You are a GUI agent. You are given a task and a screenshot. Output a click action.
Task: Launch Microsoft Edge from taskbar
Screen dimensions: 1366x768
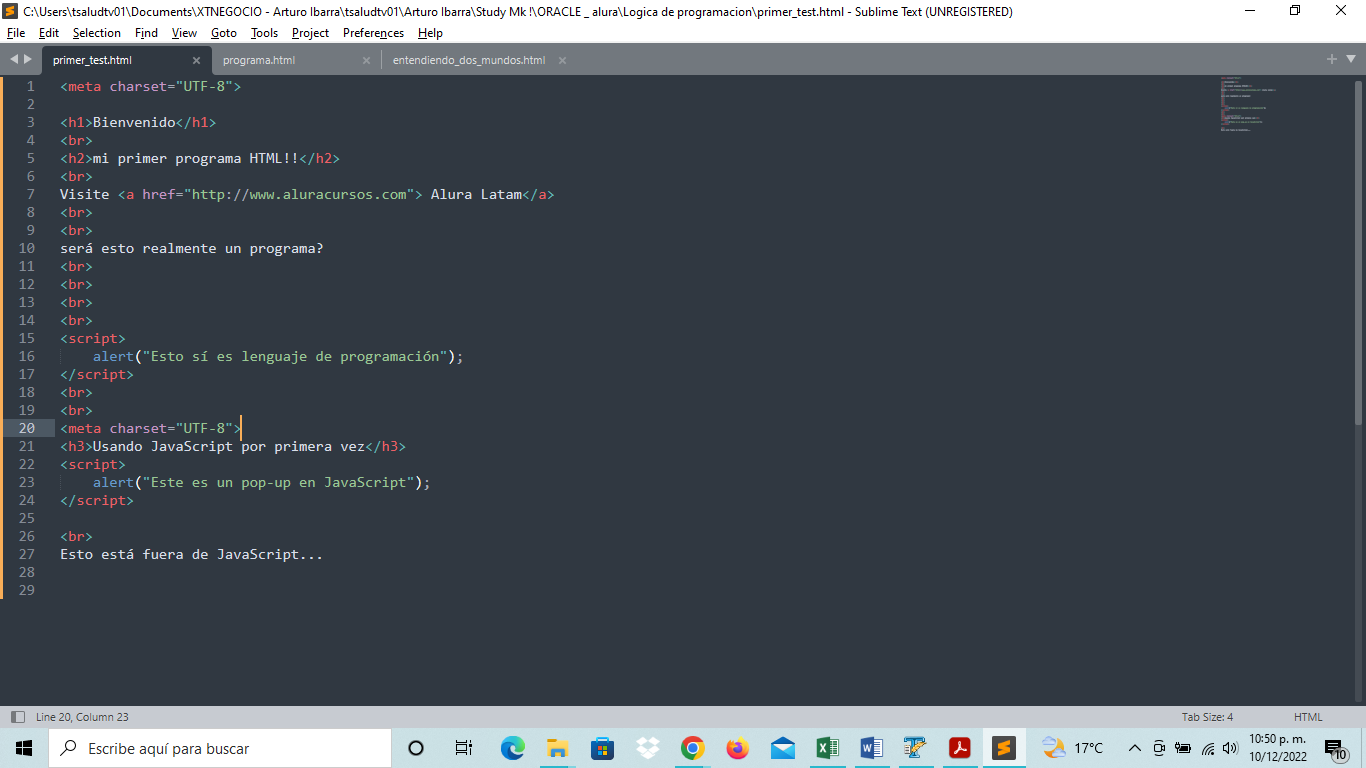513,748
